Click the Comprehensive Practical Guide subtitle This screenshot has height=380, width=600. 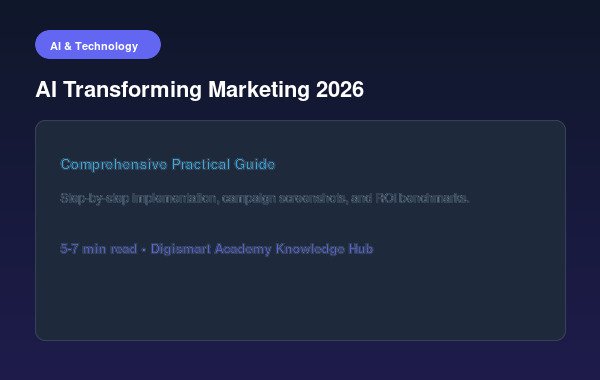168,165
